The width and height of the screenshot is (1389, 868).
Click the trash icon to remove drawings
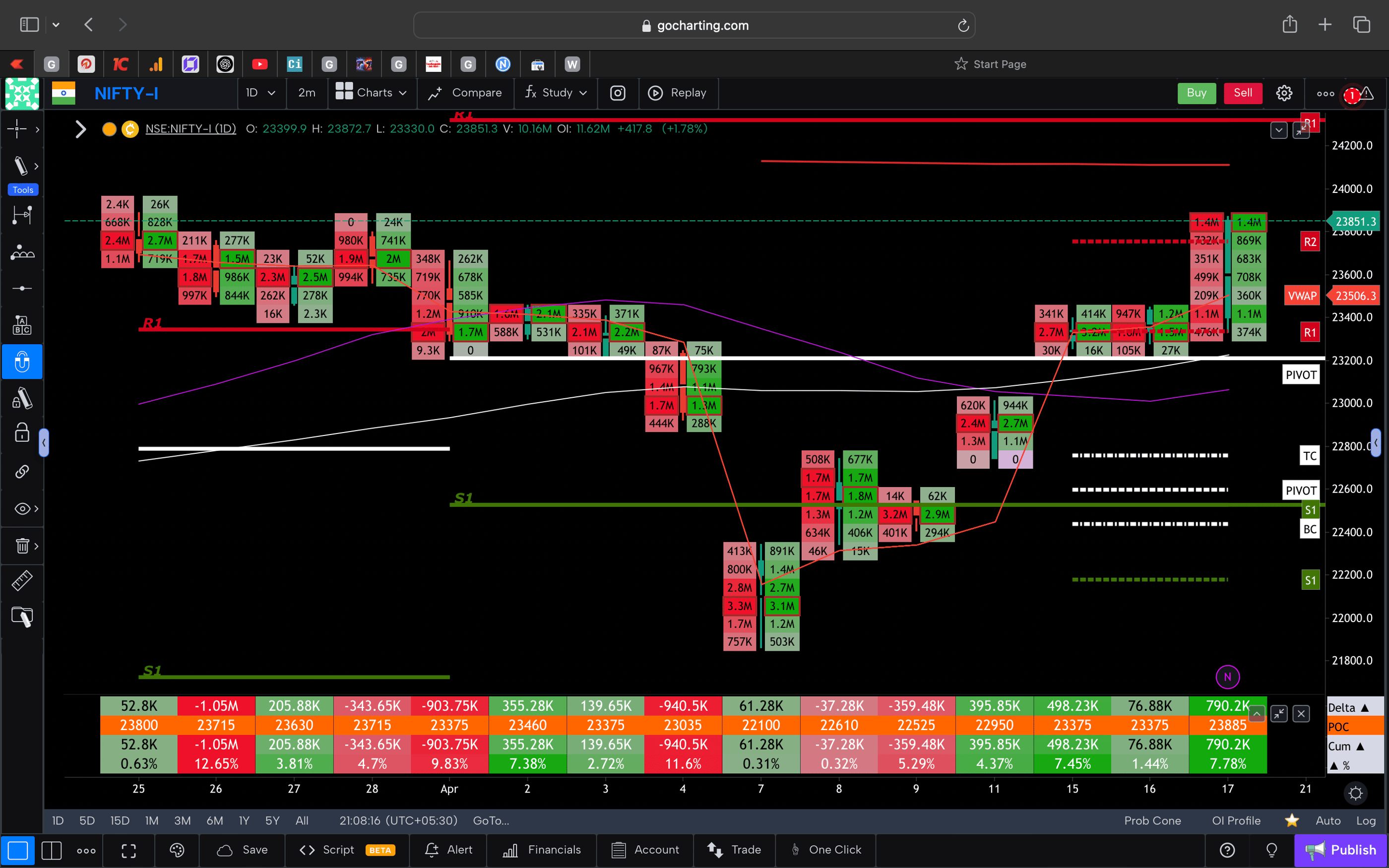coord(21,546)
